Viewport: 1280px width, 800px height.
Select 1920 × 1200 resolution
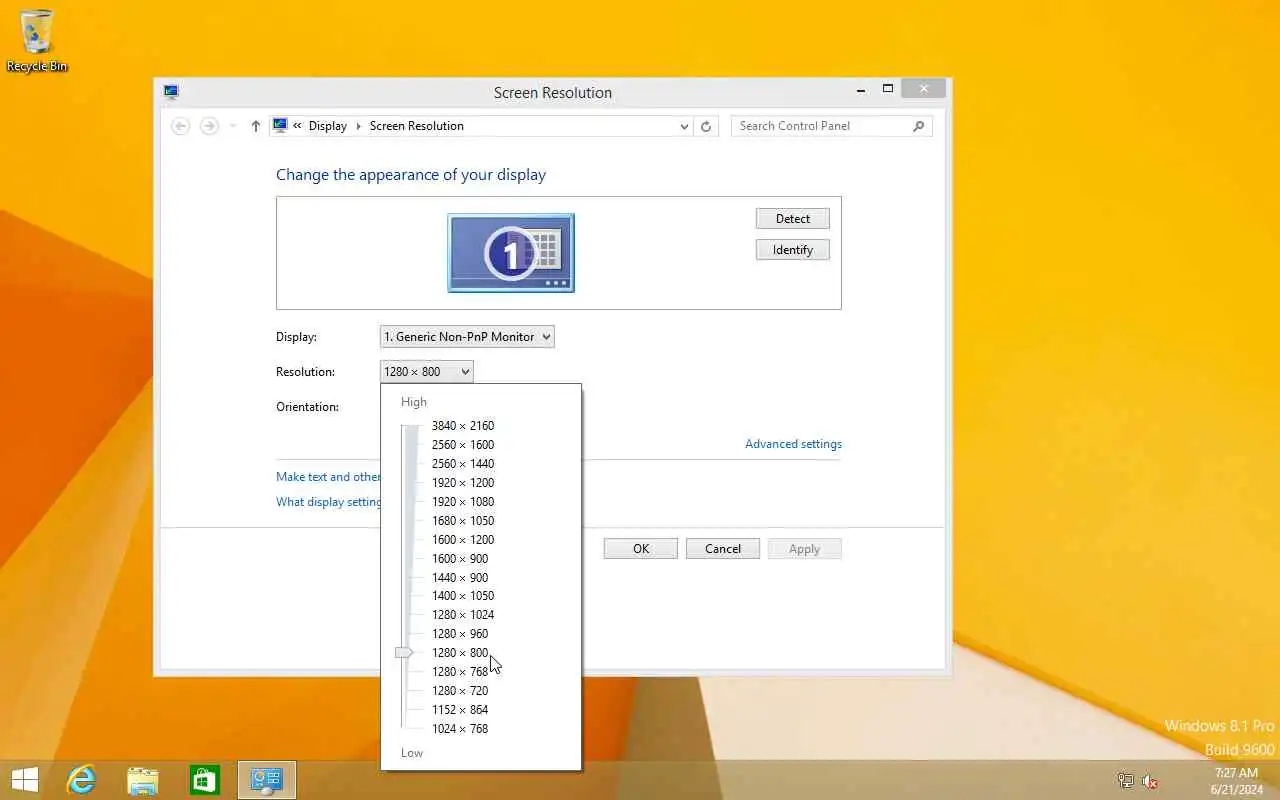coord(463,483)
